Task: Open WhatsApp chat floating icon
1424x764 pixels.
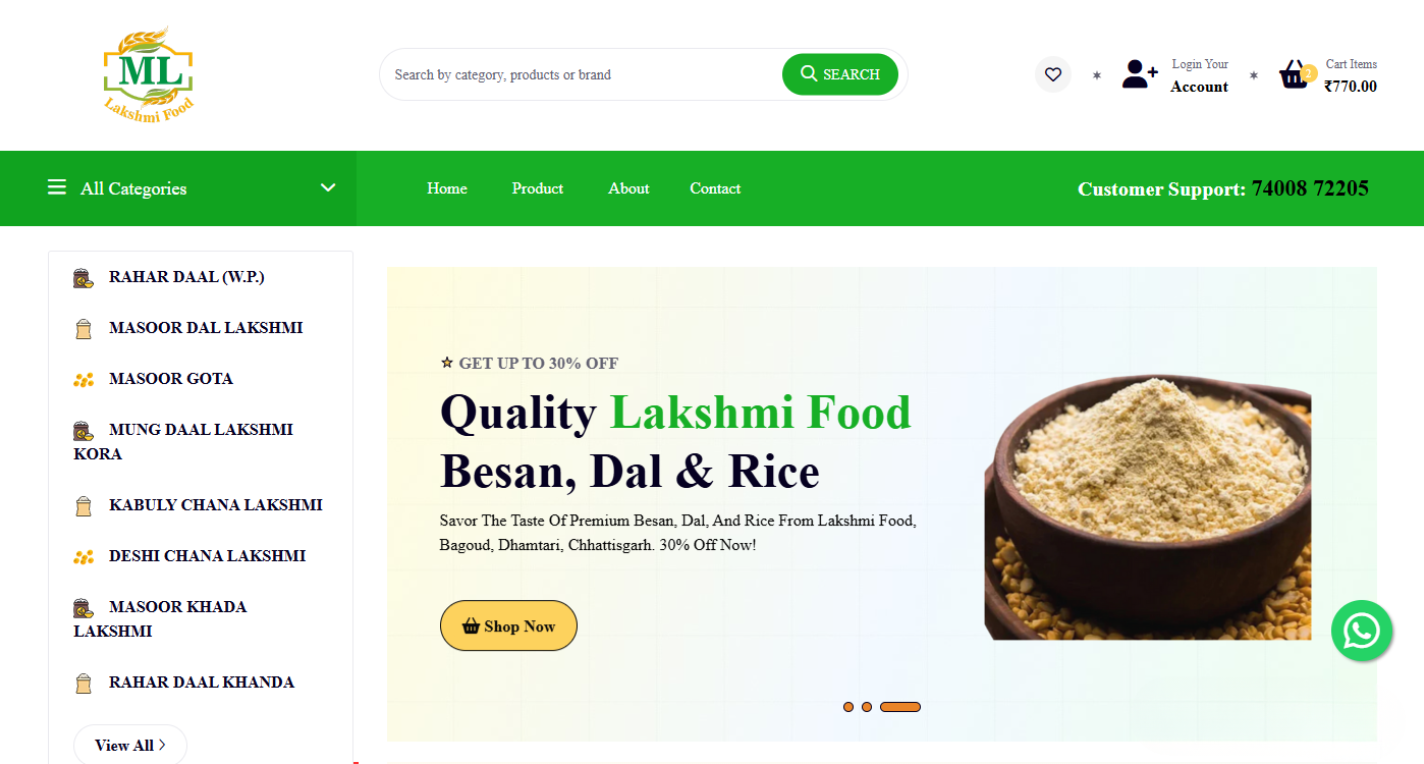Action: 1361,631
